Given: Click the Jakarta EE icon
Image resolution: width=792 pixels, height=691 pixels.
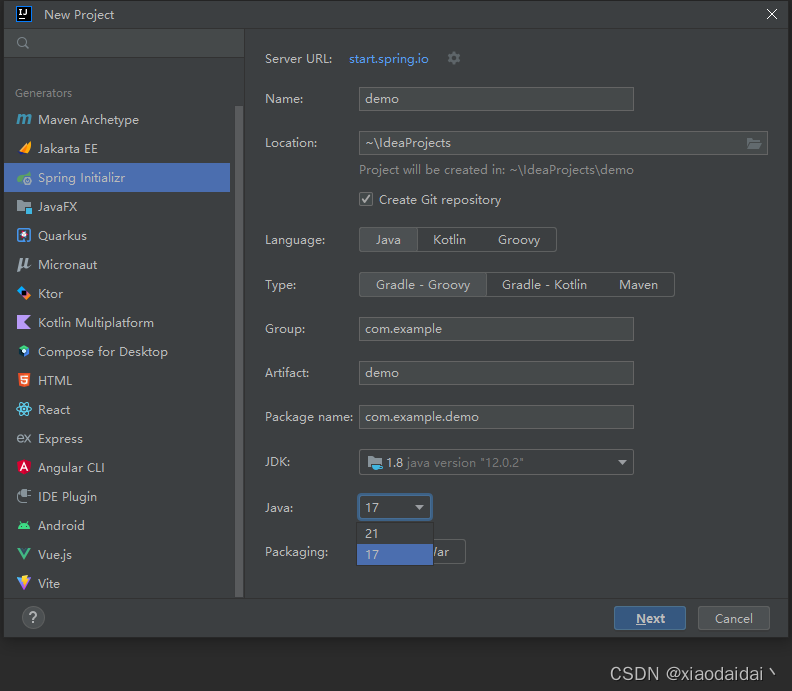Looking at the screenshot, I should pyautogui.click(x=24, y=148).
